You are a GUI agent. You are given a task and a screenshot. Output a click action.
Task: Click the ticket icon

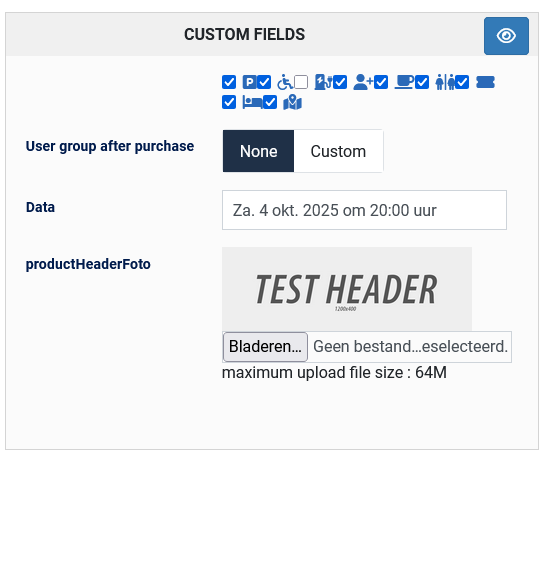486,82
